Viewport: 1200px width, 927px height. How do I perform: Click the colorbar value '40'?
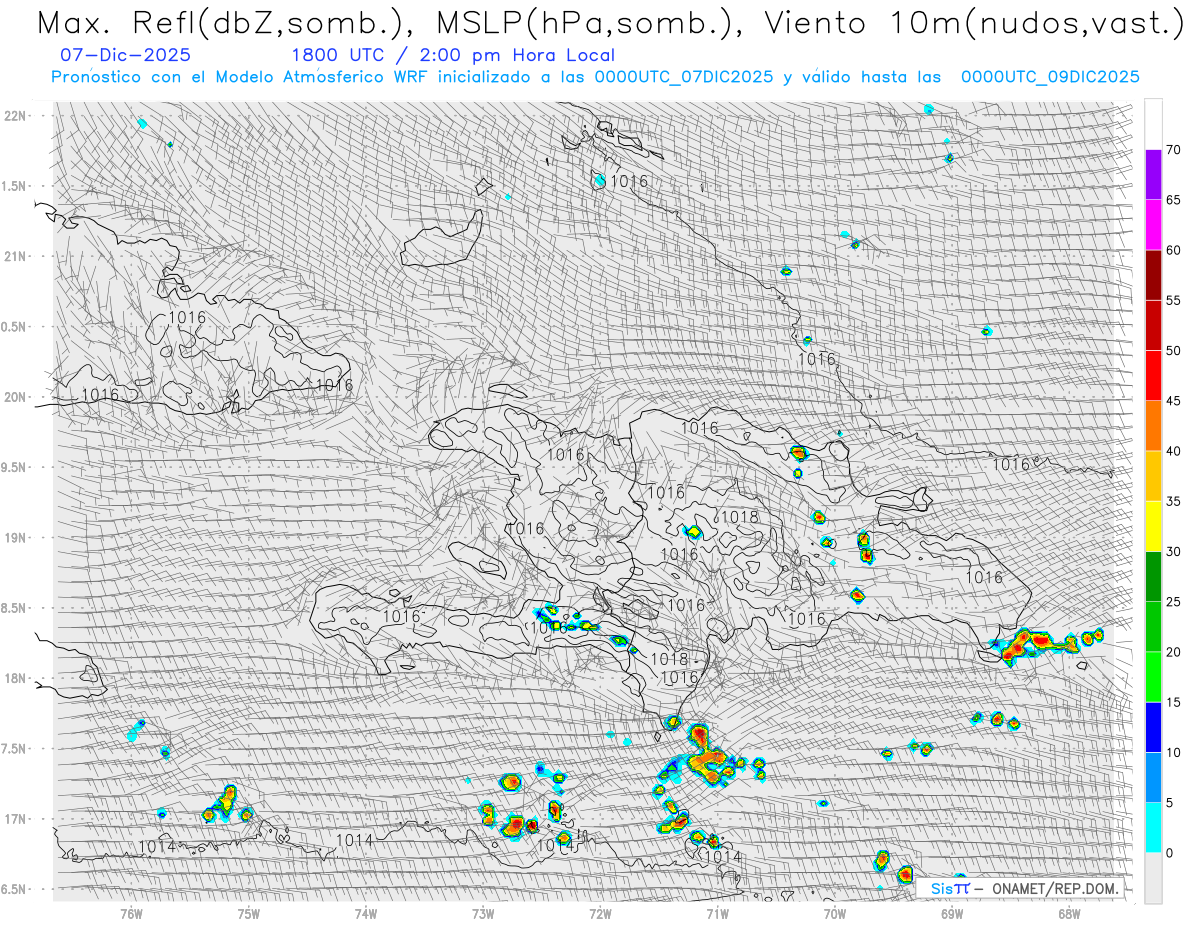[1173, 451]
